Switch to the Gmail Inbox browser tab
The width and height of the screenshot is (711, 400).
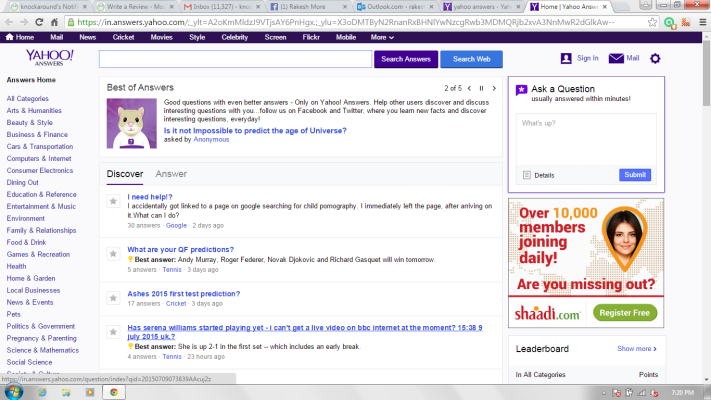point(222,7)
